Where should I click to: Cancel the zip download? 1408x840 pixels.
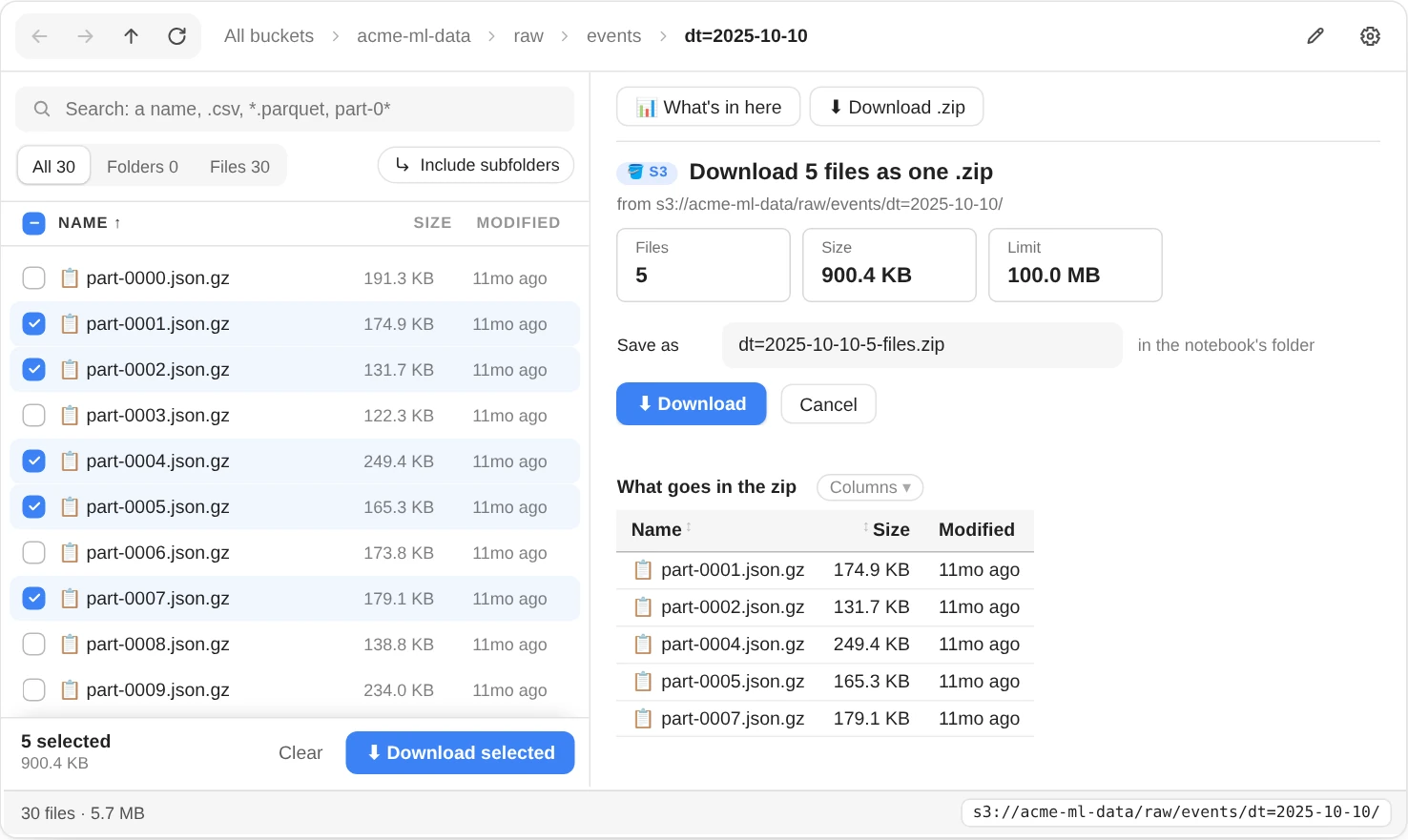(828, 404)
